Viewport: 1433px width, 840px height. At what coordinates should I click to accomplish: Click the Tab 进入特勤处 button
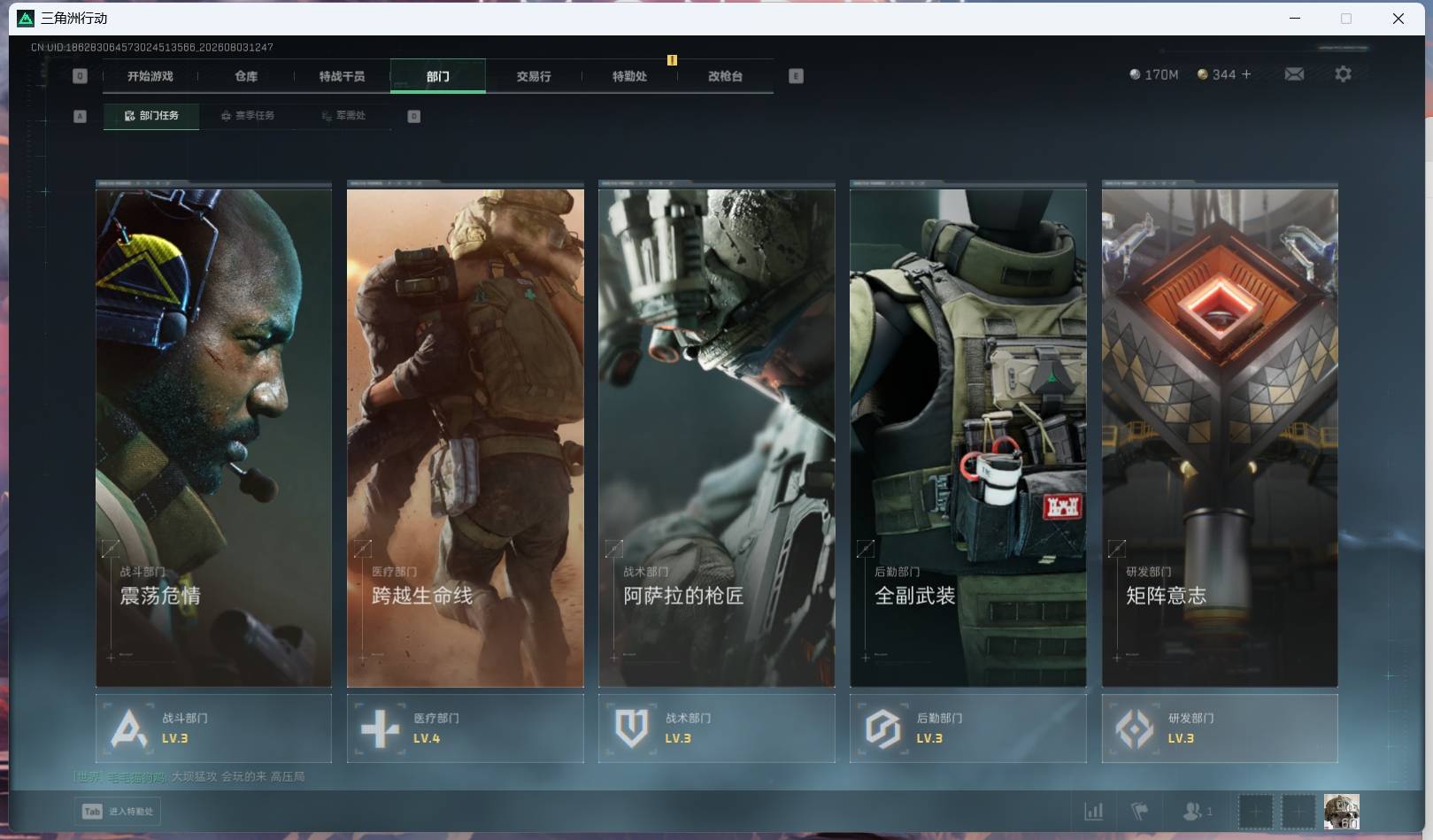118,812
